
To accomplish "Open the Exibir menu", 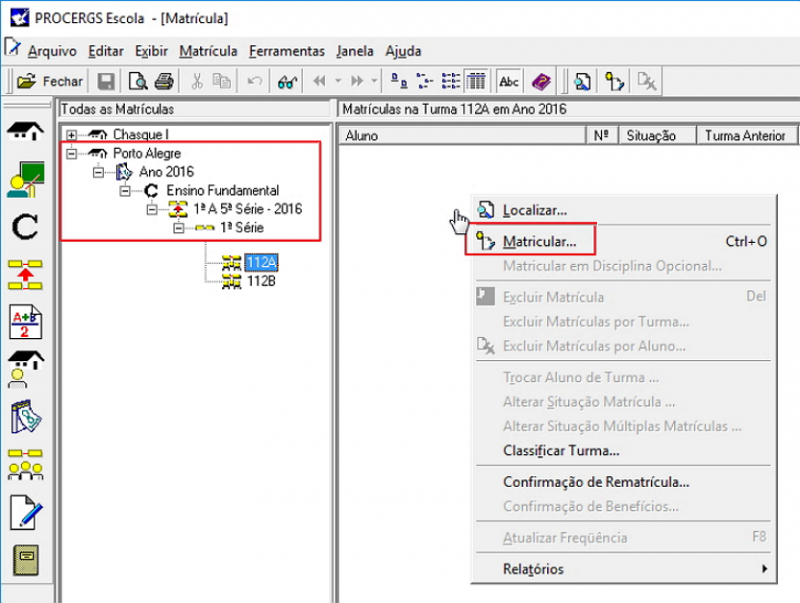I will coord(151,51).
